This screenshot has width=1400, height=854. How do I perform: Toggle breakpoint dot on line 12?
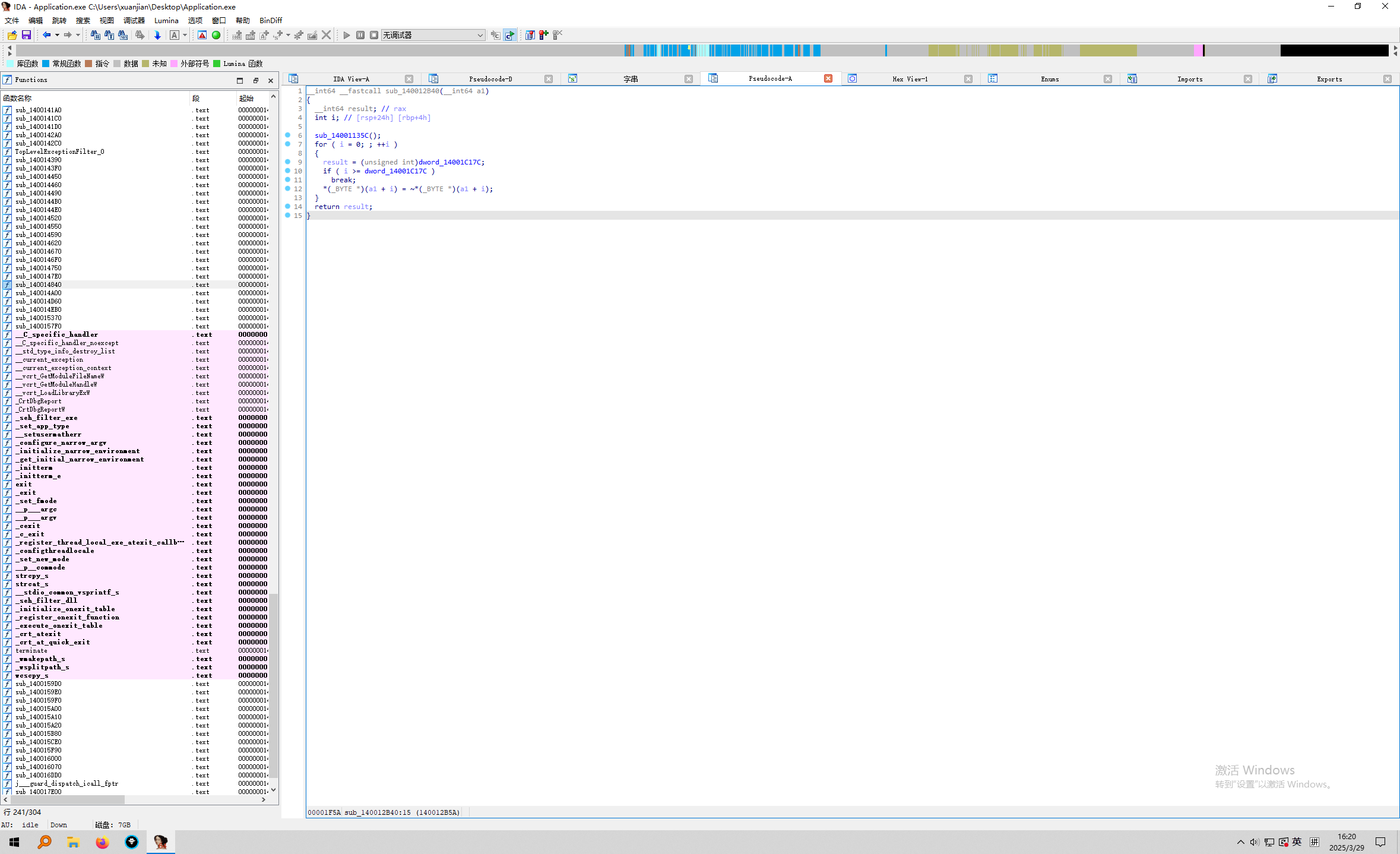click(288, 189)
